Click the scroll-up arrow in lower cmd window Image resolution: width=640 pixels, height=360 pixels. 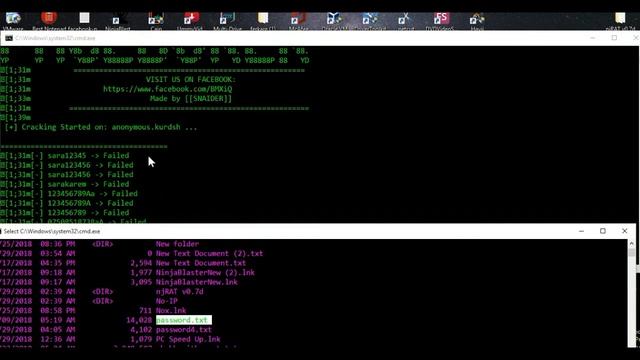[x=631, y=244]
